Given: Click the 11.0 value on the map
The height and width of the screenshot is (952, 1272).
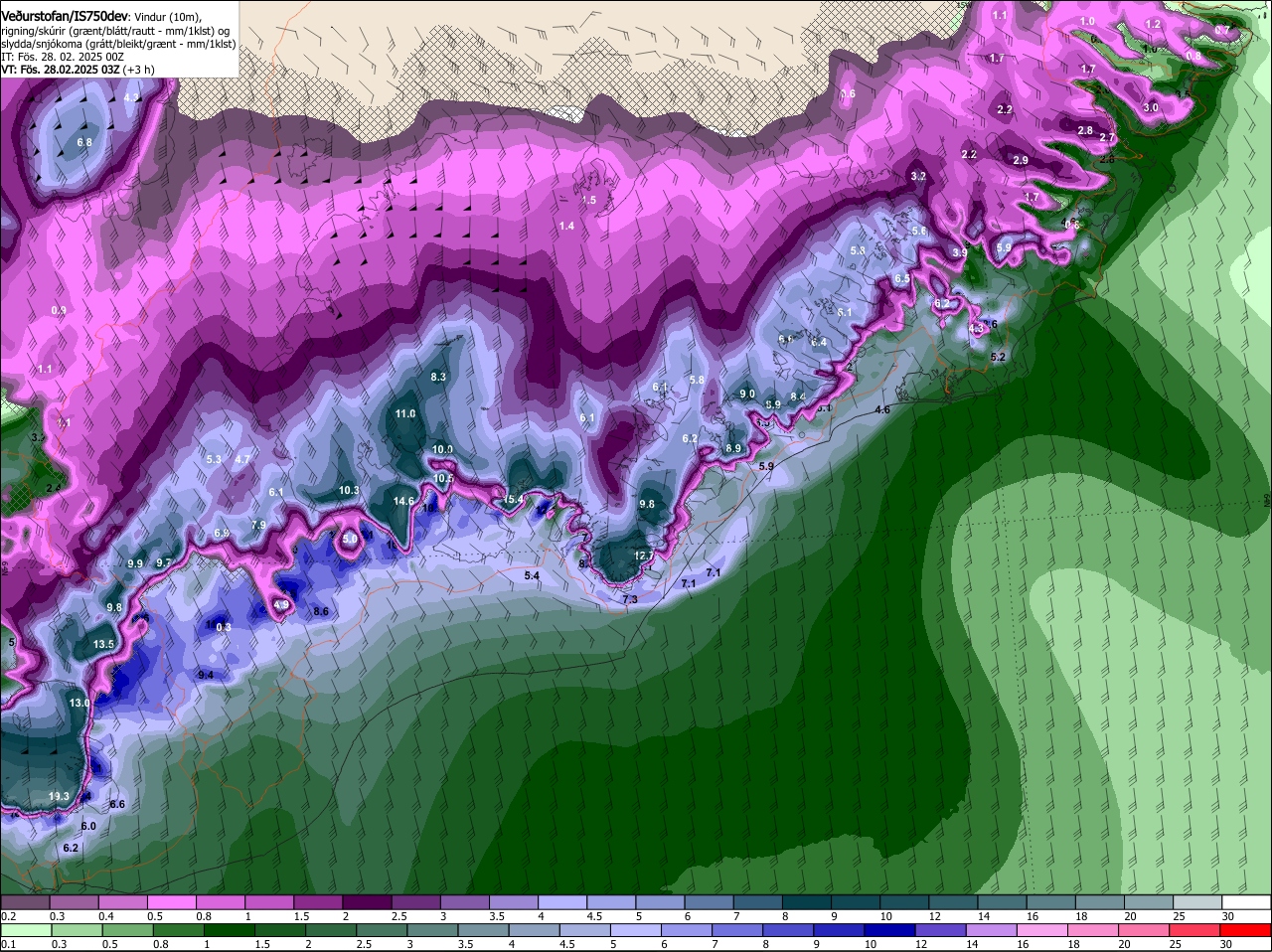Looking at the screenshot, I should tap(405, 413).
